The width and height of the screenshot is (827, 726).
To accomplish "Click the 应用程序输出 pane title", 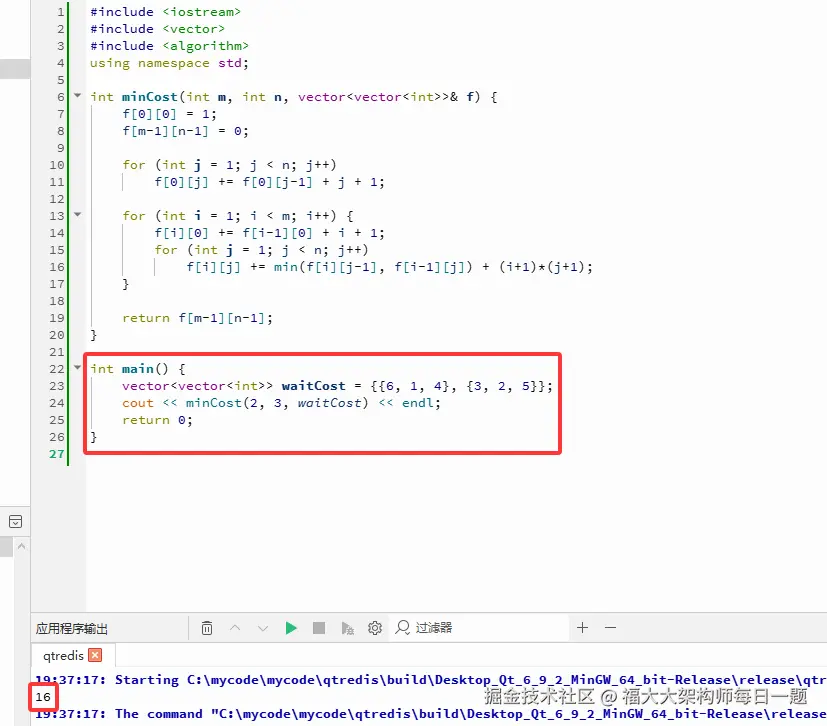I will coord(72,628).
